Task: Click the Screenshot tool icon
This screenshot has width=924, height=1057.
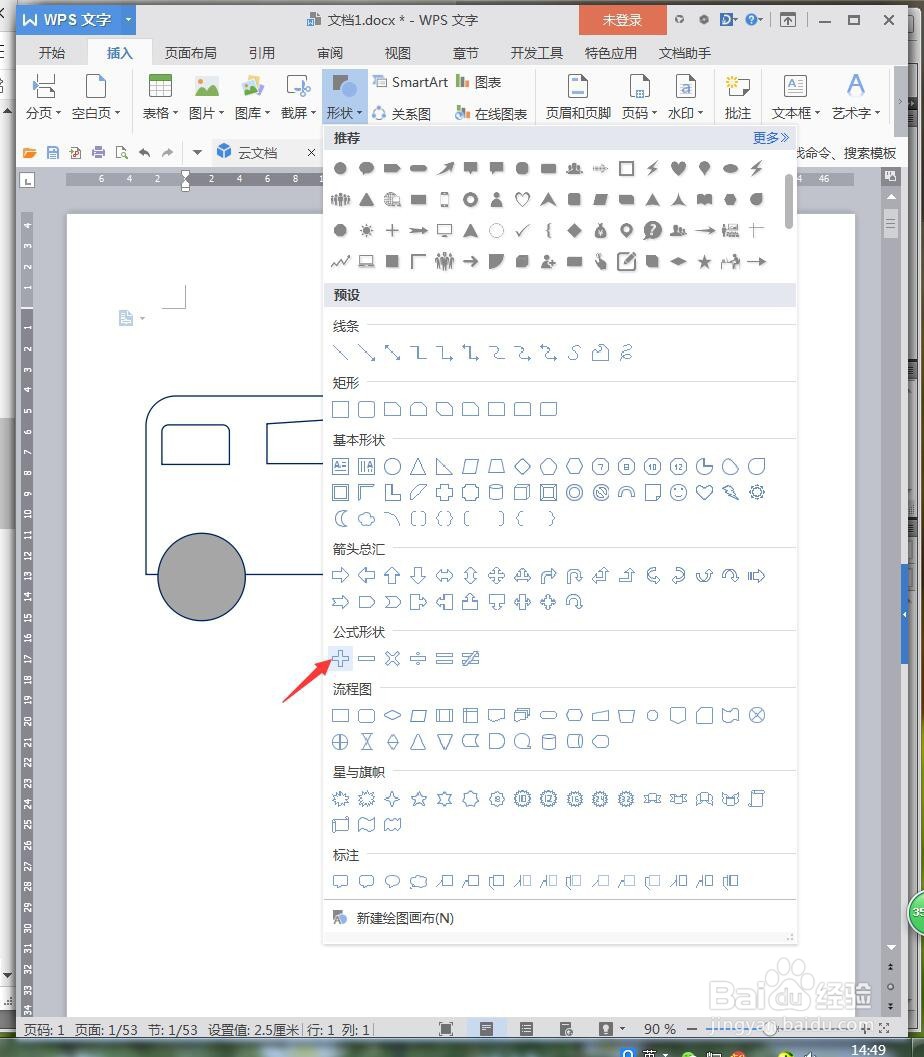Action: [298, 87]
